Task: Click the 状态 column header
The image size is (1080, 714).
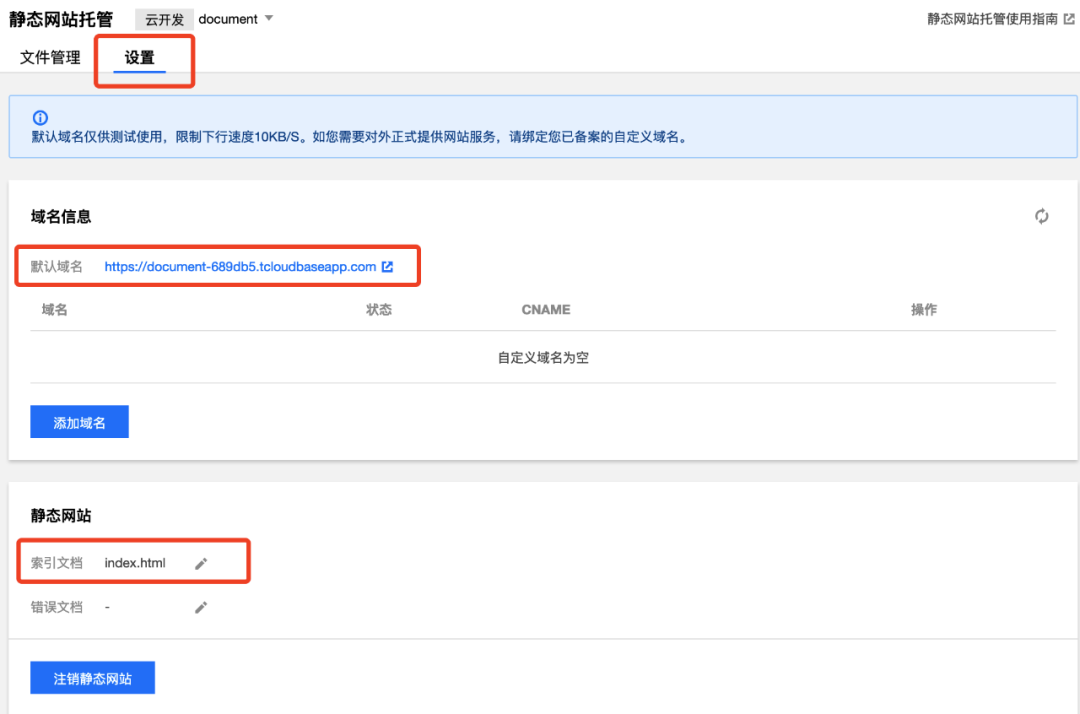Action: [x=379, y=310]
